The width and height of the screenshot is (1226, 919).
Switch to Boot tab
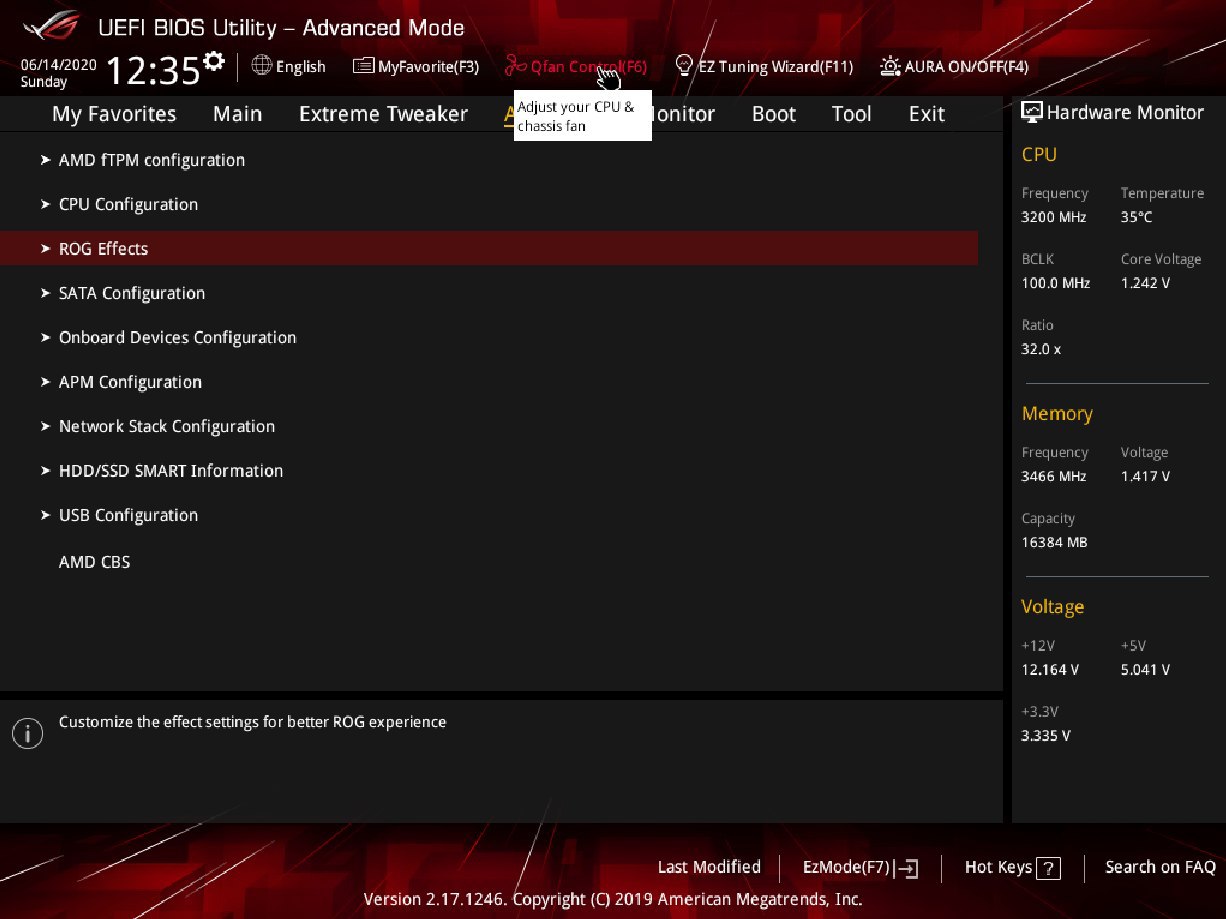coord(774,114)
